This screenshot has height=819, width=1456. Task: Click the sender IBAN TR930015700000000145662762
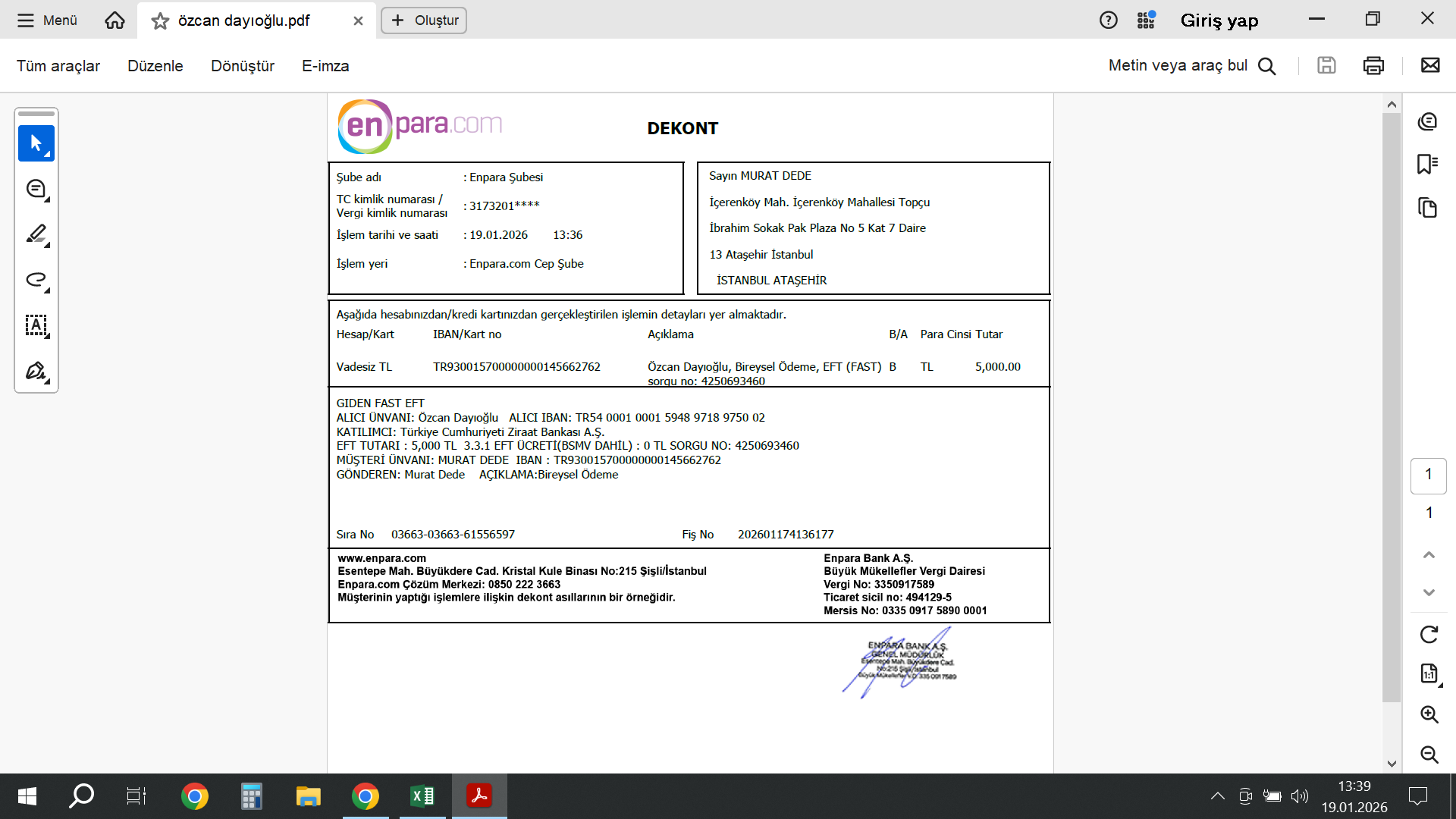click(516, 367)
